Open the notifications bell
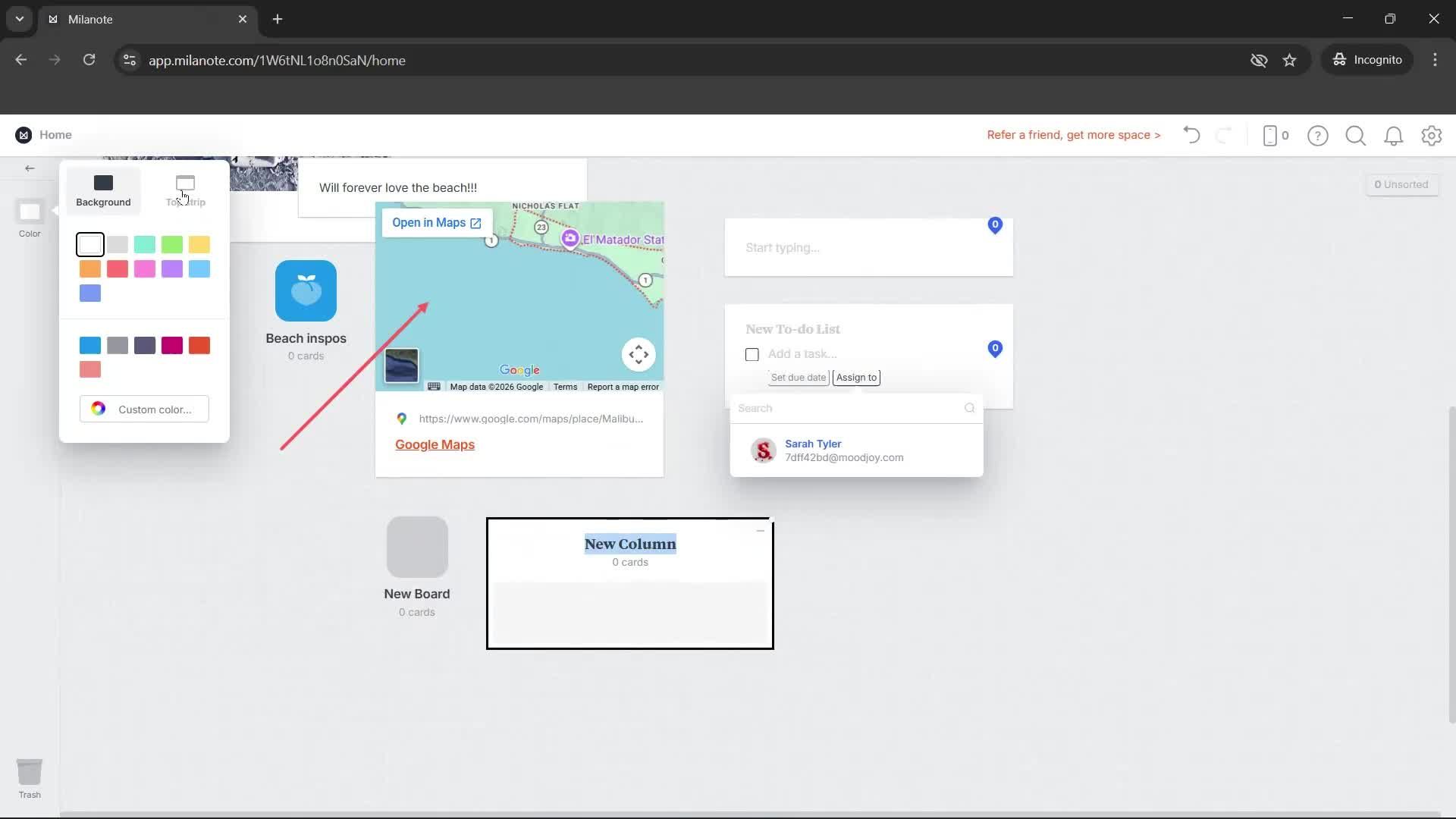Viewport: 1456px width, 819px height. click(1393, 136)
